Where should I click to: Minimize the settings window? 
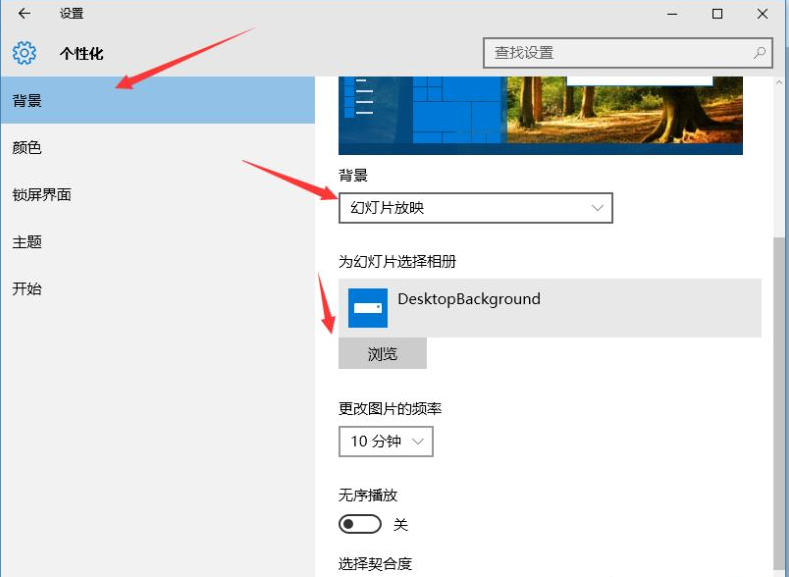(x=672, y=14)
